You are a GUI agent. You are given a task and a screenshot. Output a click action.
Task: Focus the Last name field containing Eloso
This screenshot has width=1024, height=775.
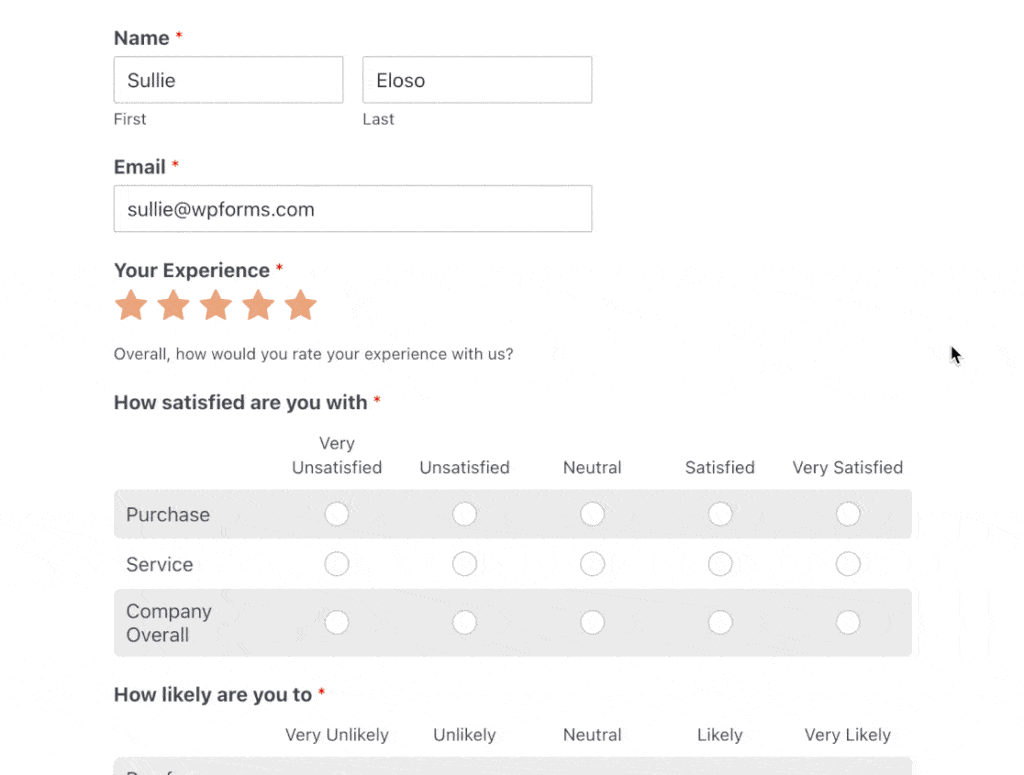click(477, 80)
